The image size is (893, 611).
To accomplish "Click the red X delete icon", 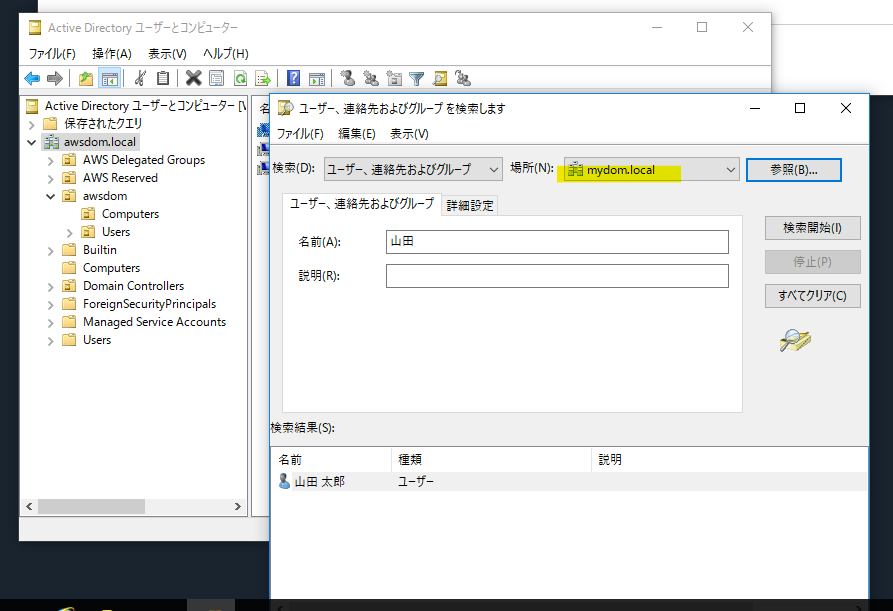I will [193, 78].
